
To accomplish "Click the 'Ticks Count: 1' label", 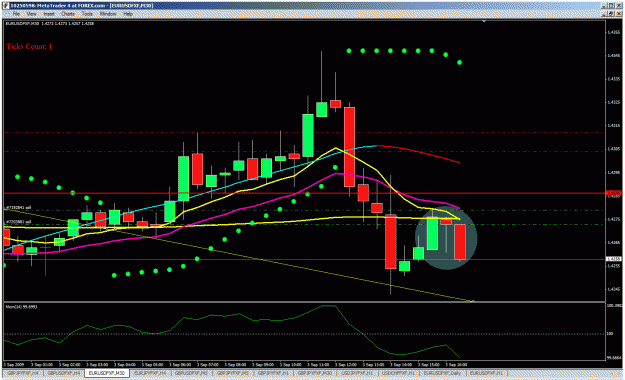I will pyautogui.click(x=29, y=47).
